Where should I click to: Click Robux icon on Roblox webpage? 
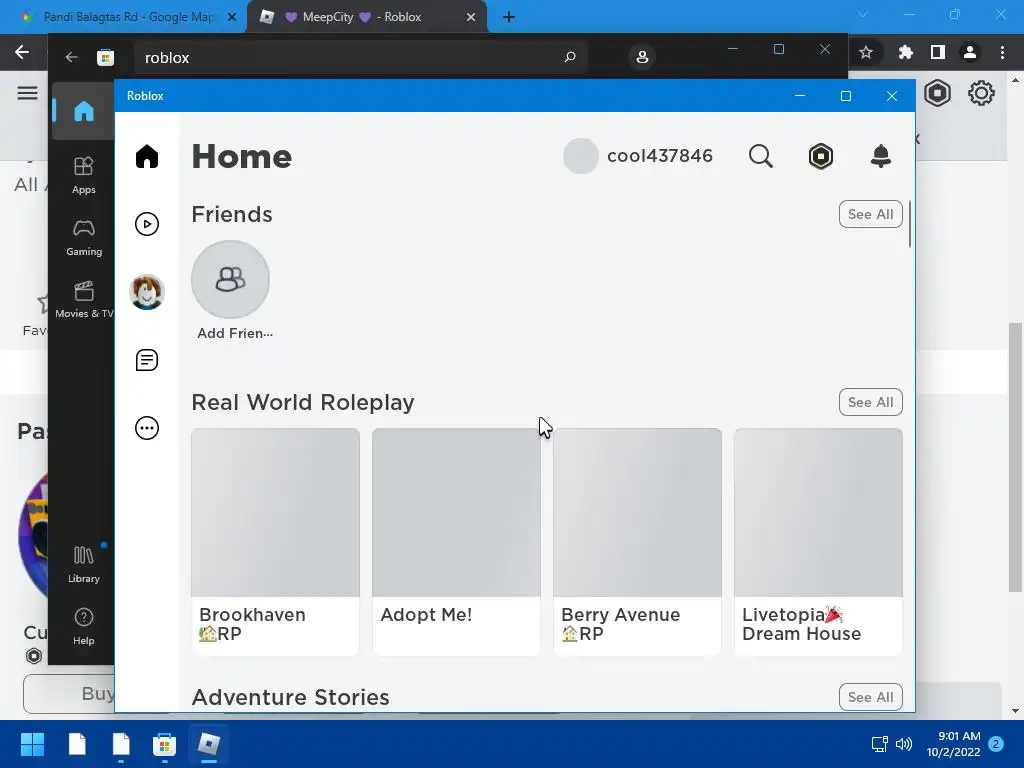(x=937, y=93)
